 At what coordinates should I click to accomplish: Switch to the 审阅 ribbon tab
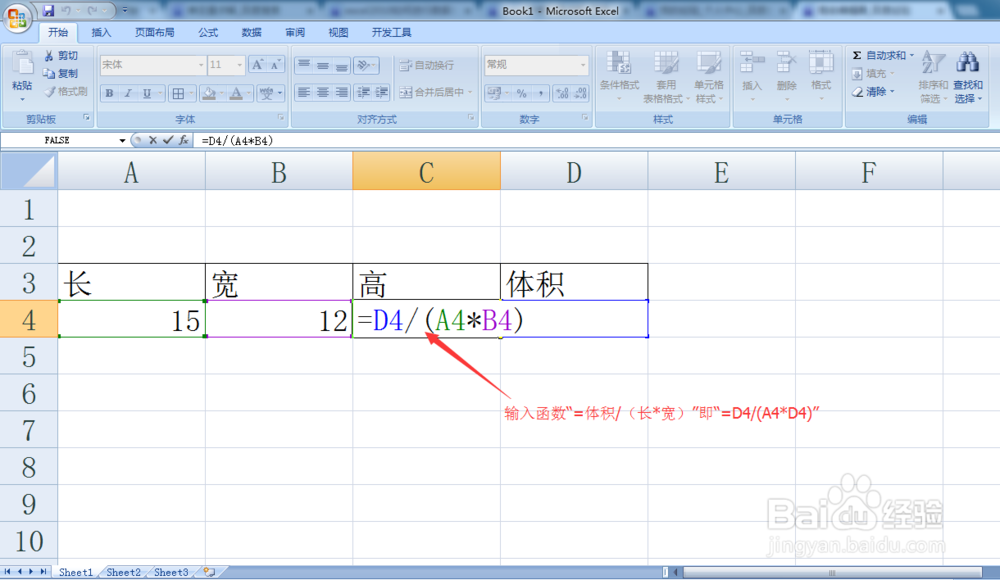295,33
